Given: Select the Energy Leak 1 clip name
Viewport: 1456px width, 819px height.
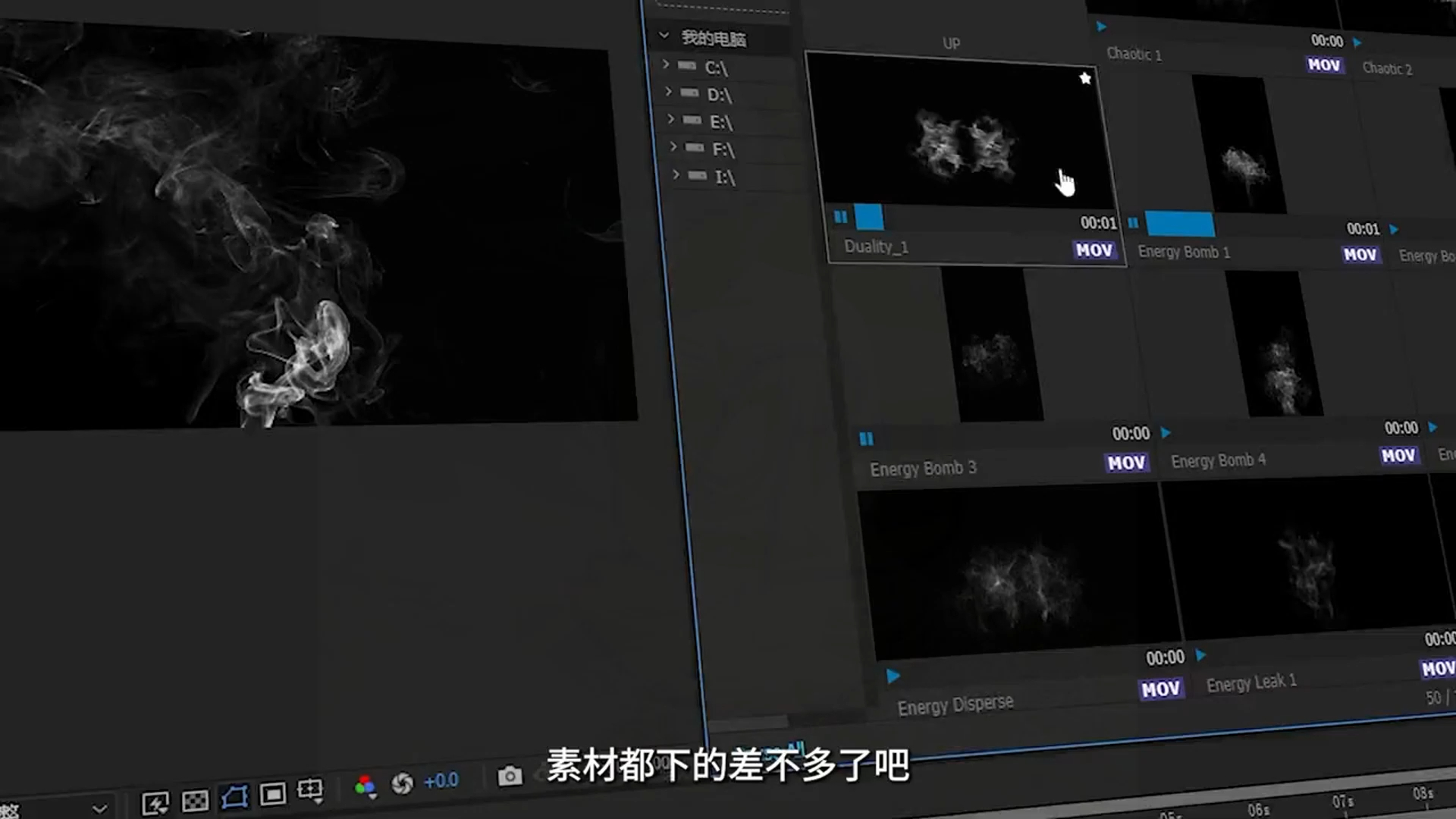Looking at the screenshot, I should (1251, 681).
